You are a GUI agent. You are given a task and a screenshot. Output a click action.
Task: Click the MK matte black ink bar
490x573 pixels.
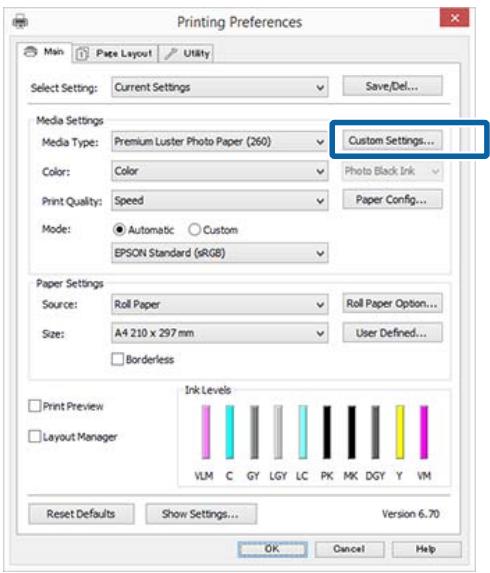[x=352, y=432]
